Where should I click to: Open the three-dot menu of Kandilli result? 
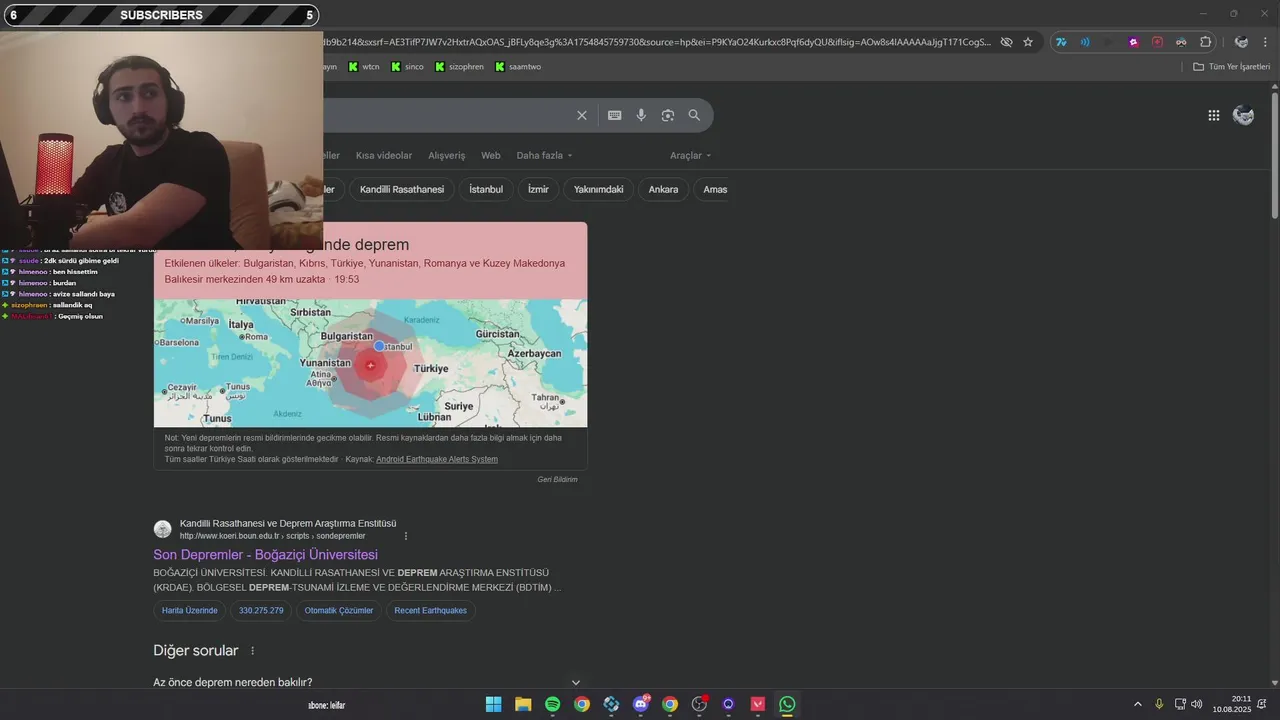405,536
